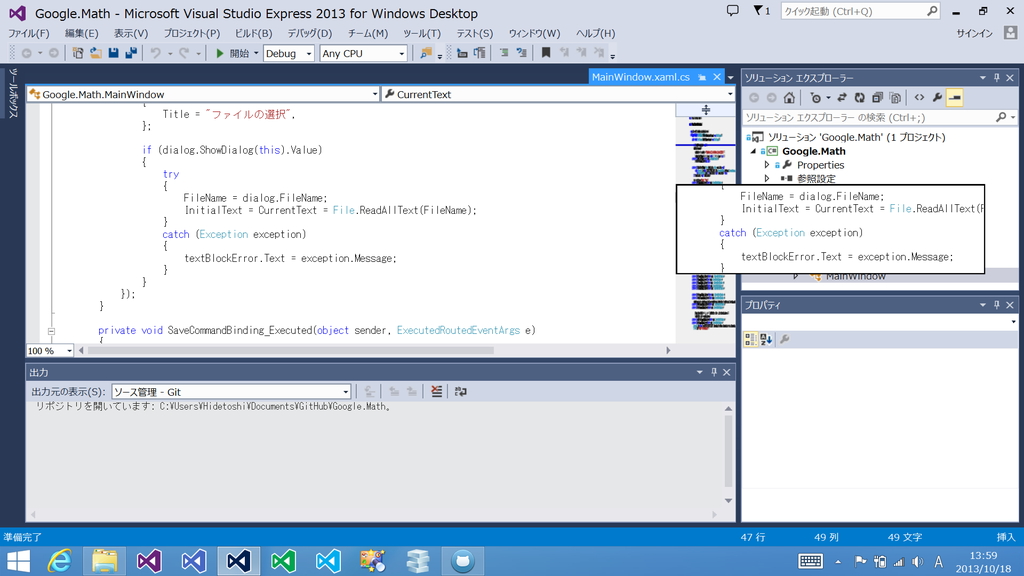Click the Save All toolbar icon
This screenshot has width=1024, height=576.
click(131, 54)
